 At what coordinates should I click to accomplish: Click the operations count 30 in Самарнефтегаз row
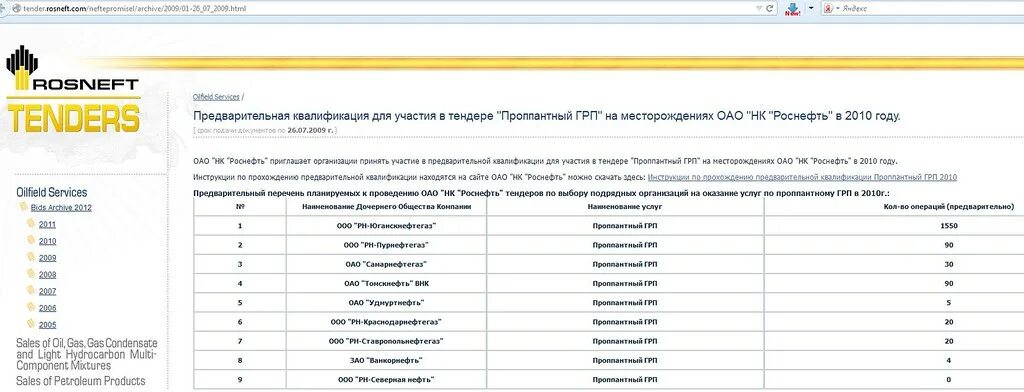pyautogui.click(x=948, y=265)
